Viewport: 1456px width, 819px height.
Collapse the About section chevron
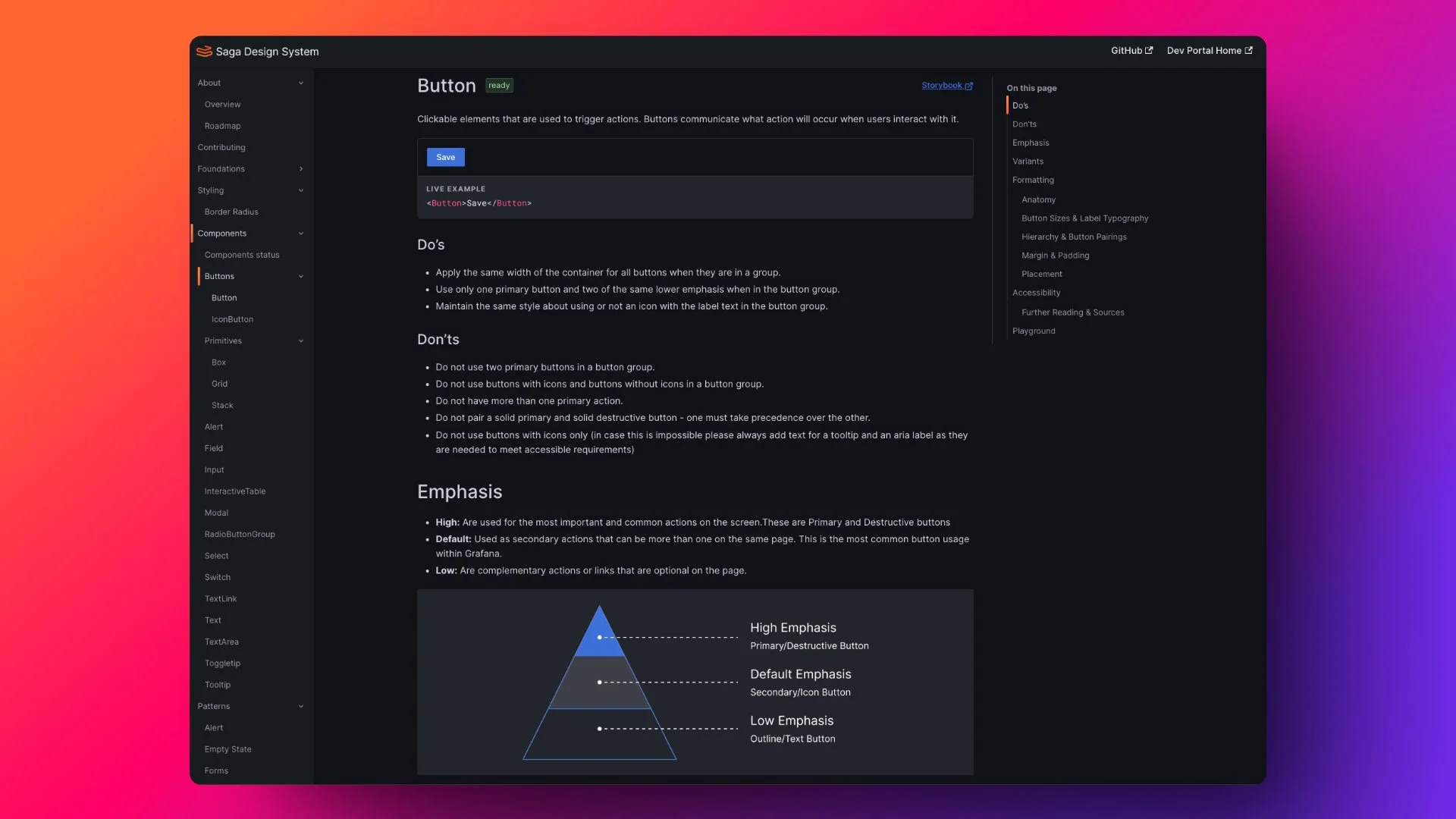point(301,83)
